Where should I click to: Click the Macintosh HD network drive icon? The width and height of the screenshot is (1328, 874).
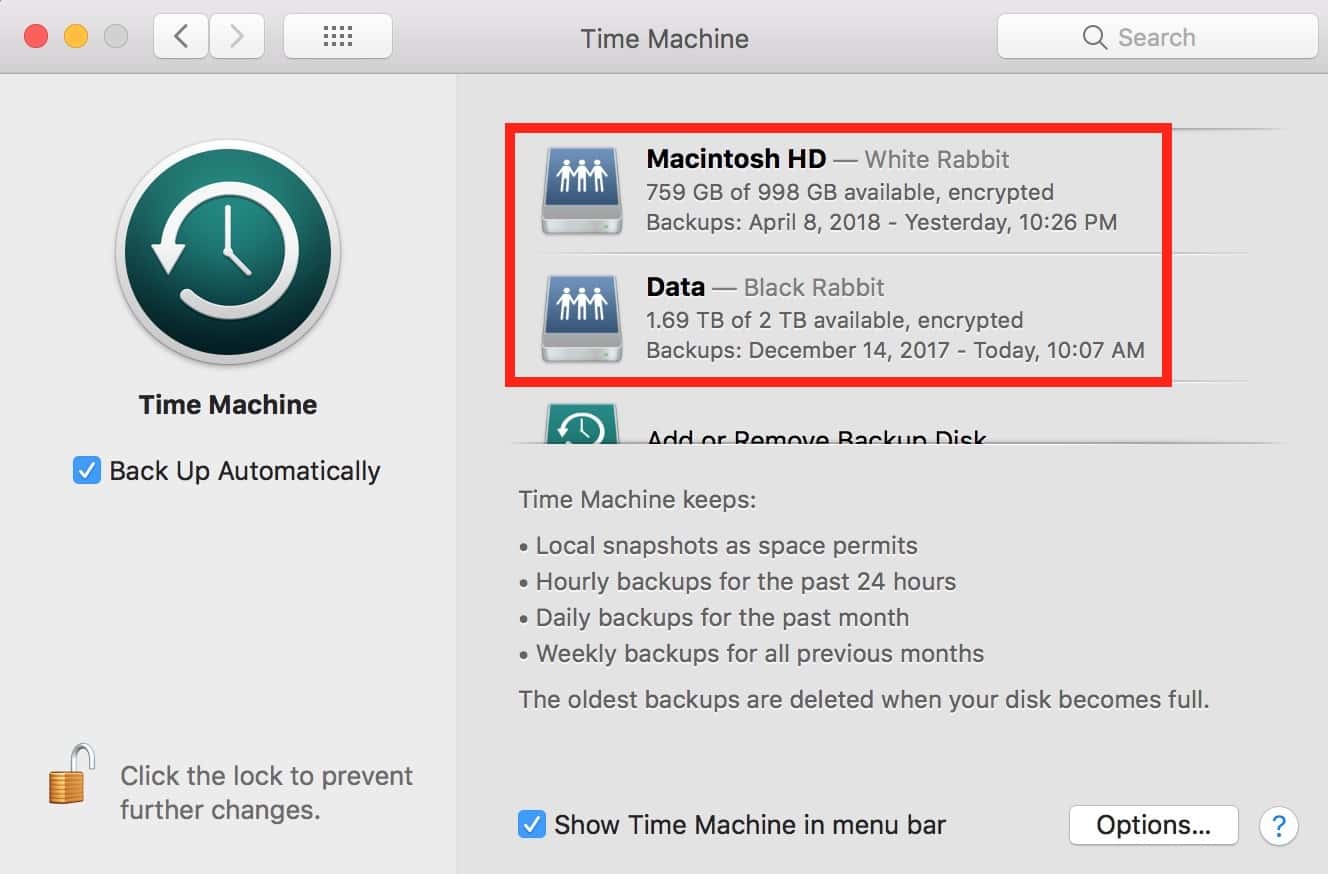(581, 190)
